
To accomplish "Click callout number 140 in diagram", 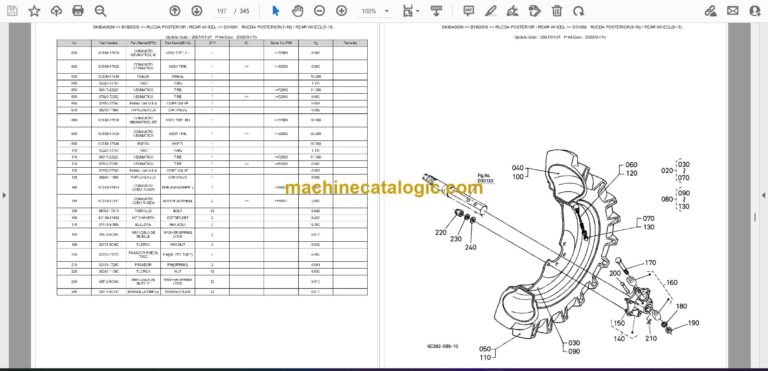I will pyautogui.click(x=621, y=338).
